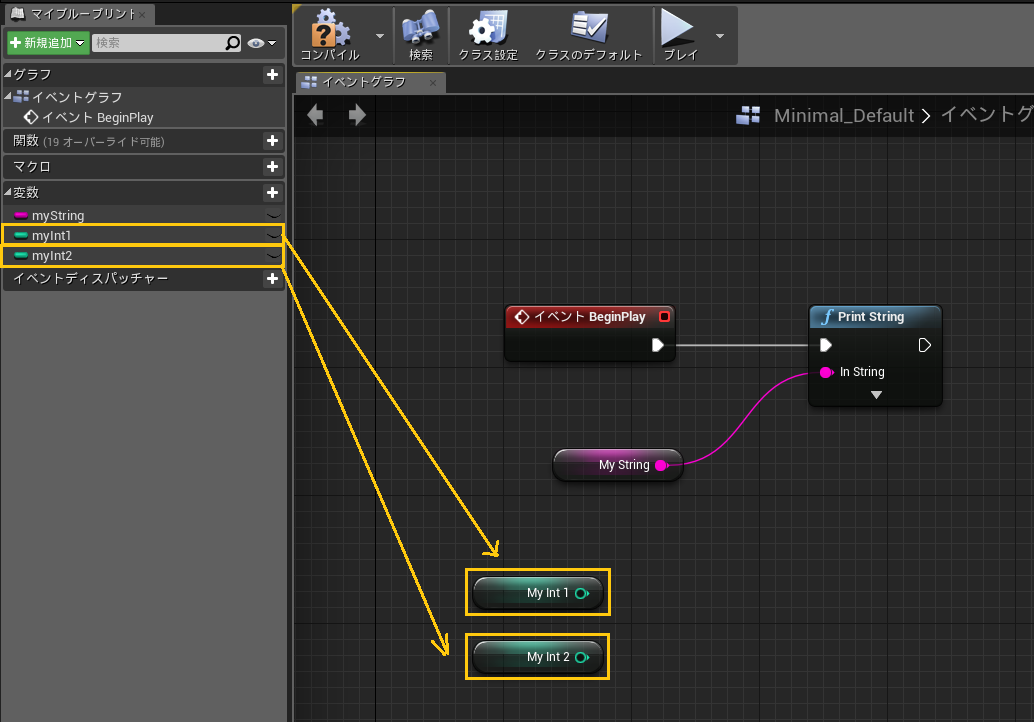1034x722 pixels.
Task: Select the Print String node header
Action: pos(875,316)
